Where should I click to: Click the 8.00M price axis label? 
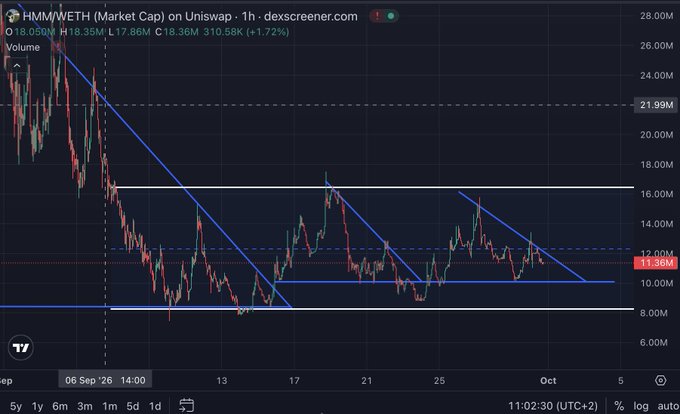[x=654, y=313]
